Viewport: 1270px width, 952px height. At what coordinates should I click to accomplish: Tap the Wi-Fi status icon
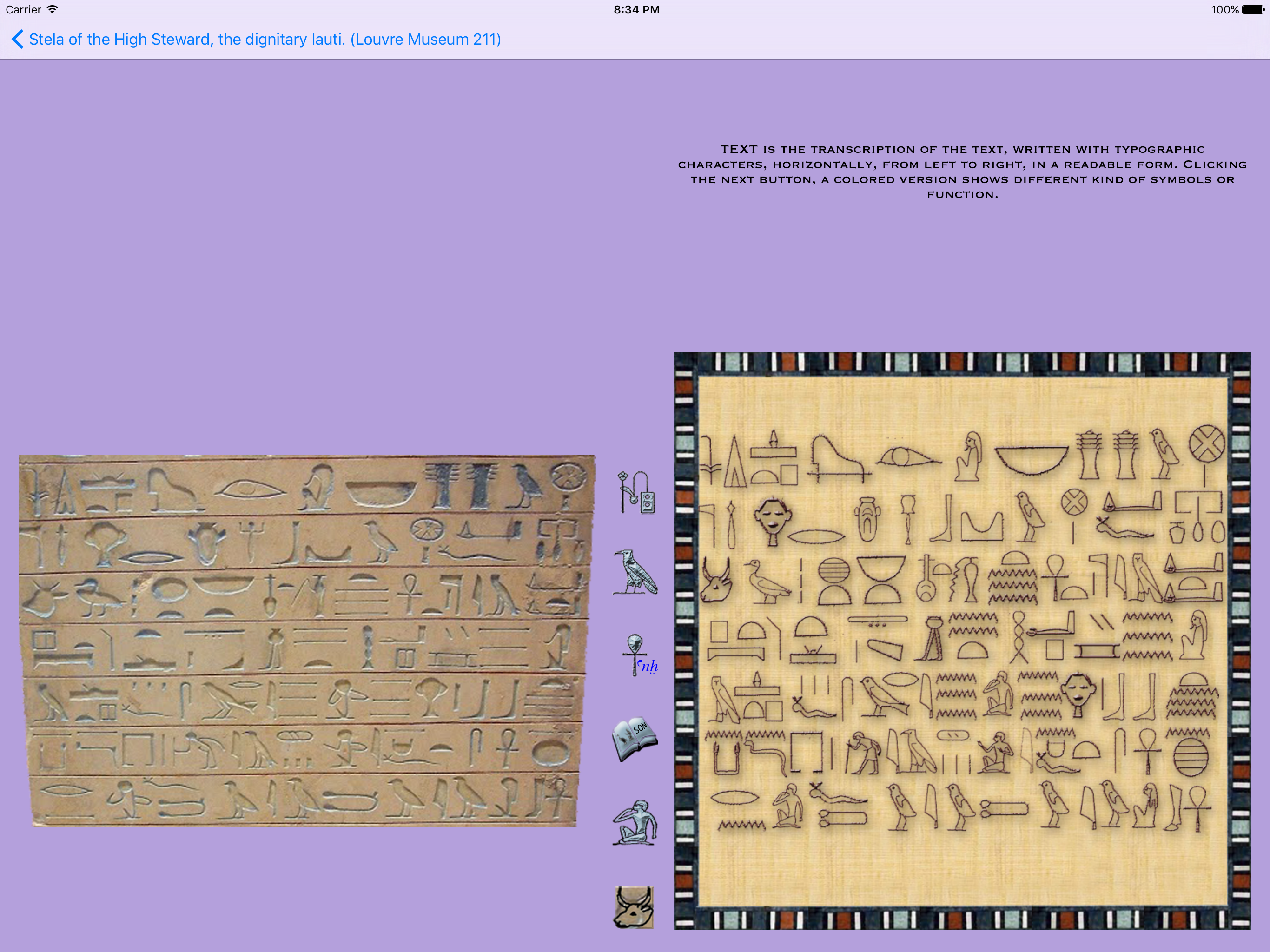pos(52,9)
